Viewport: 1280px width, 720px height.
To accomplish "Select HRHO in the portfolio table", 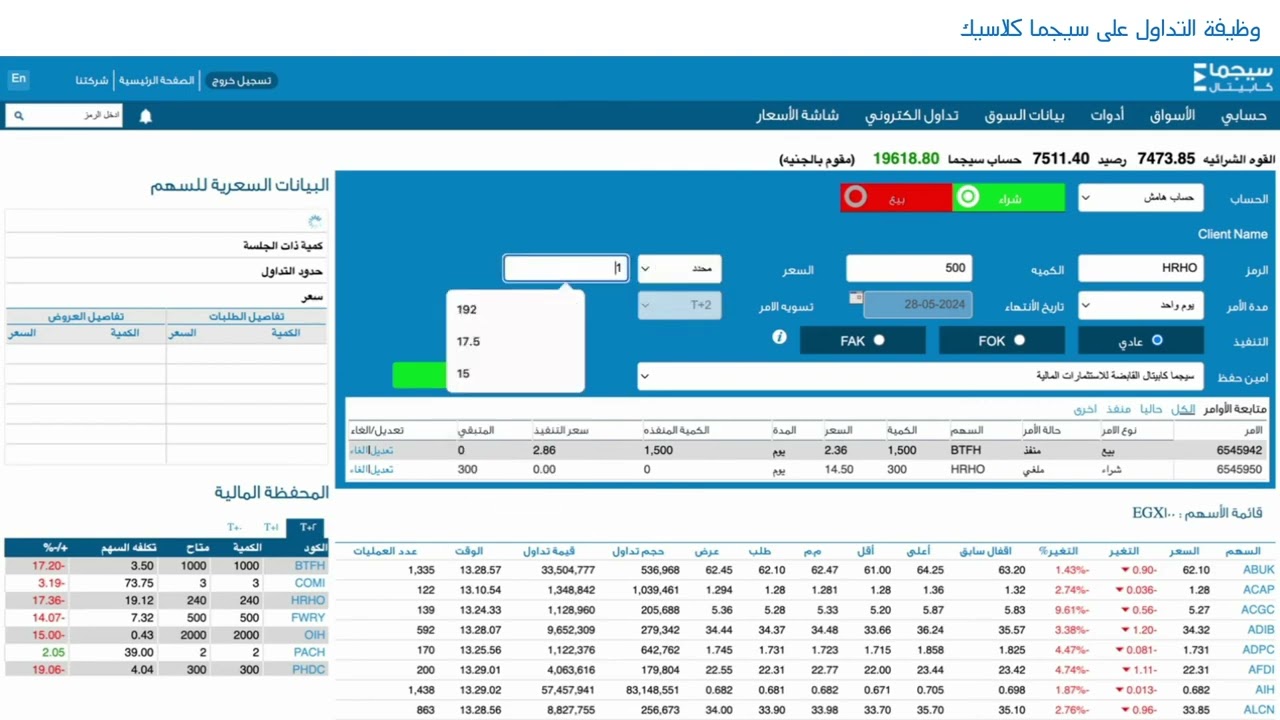I will (308, 601).
